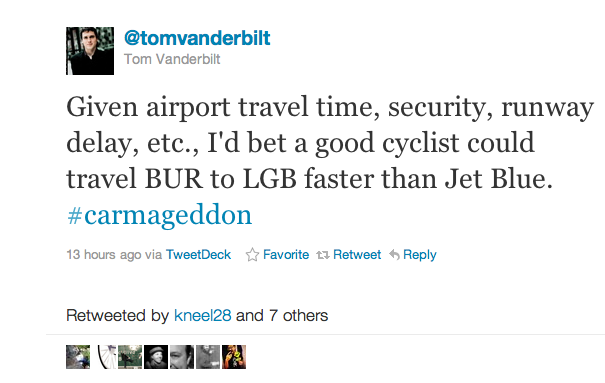
Task: Open black-and-white avatar of person wearing cap
Action: click(x=156, y=357)
